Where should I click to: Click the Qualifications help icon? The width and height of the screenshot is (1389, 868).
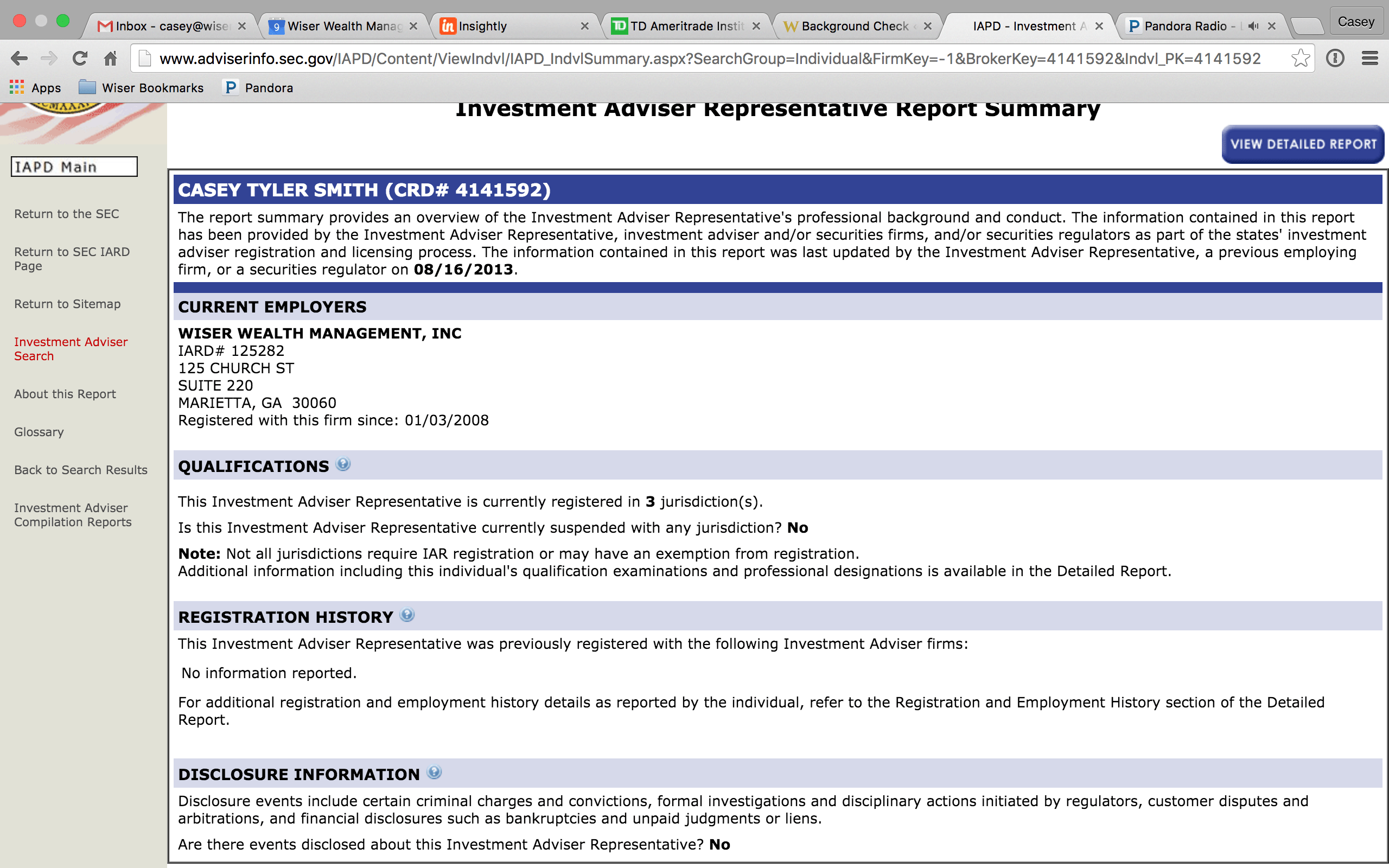(x=343, y=464)
